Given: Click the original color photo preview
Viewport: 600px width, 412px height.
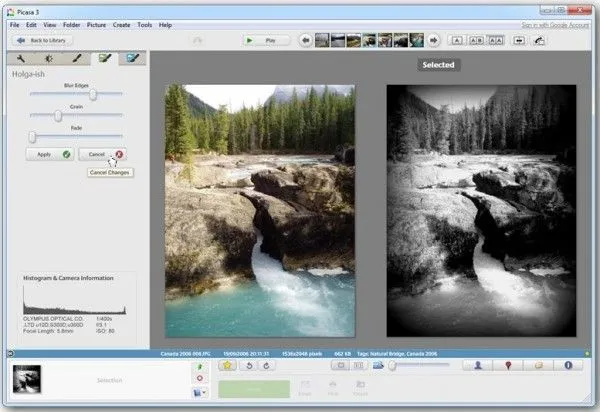Looking at the screenshot, I should tap(260, 211).
